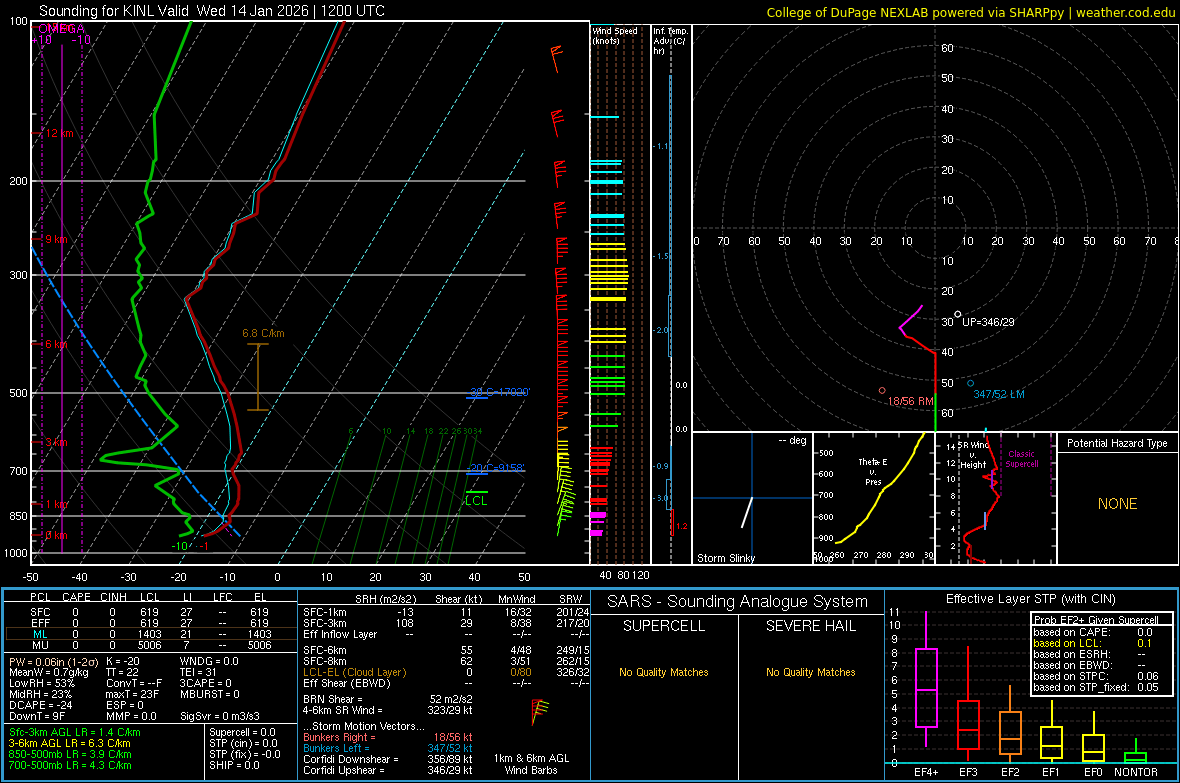Select the 'SFC' parcel row label
The height and width of the screenshot is (783, 1180).
(x=40, y=612)
